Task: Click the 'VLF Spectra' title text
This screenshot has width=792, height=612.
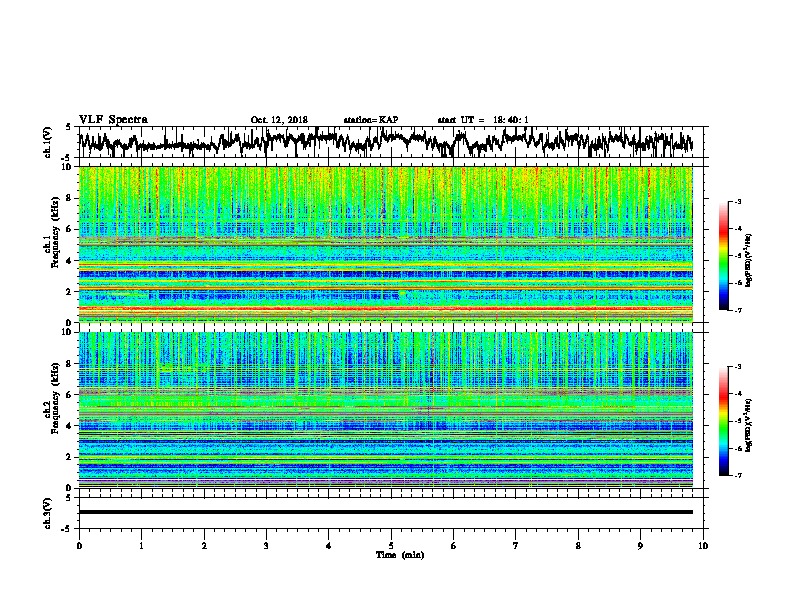Action: (x=113, y=120)
